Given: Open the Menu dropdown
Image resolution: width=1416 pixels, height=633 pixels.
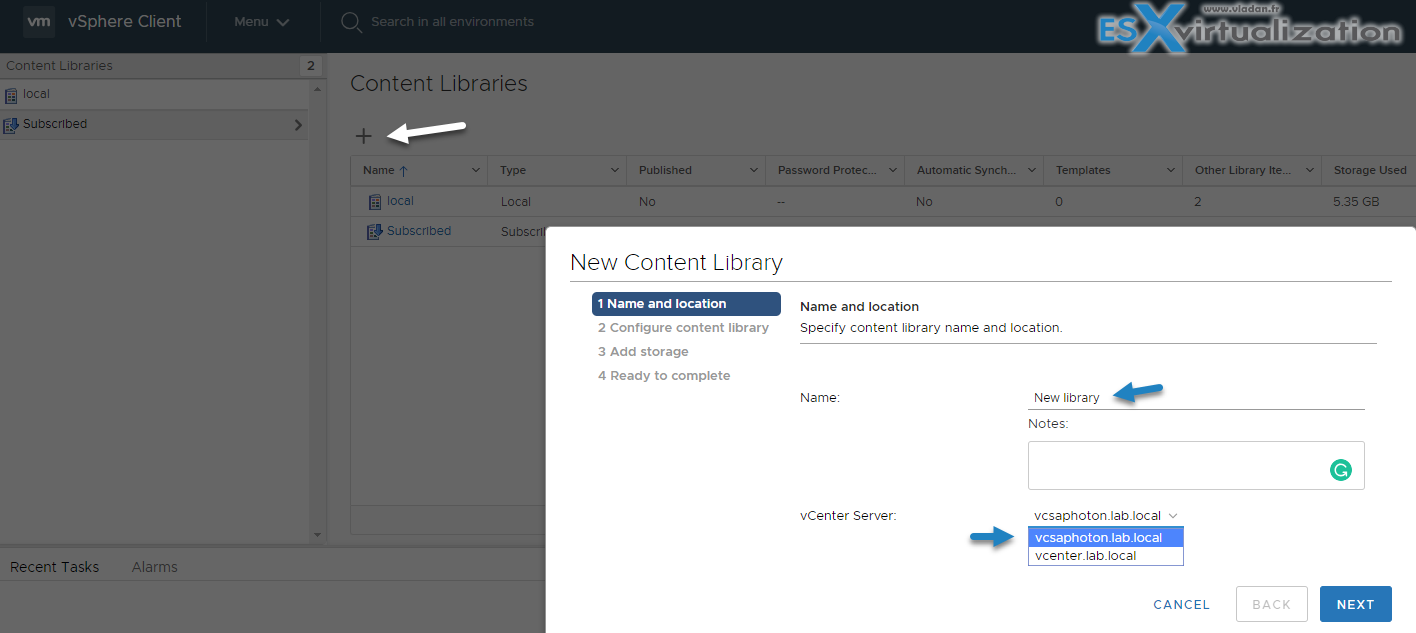Looking at the screenshot, I should click(262, 22).
